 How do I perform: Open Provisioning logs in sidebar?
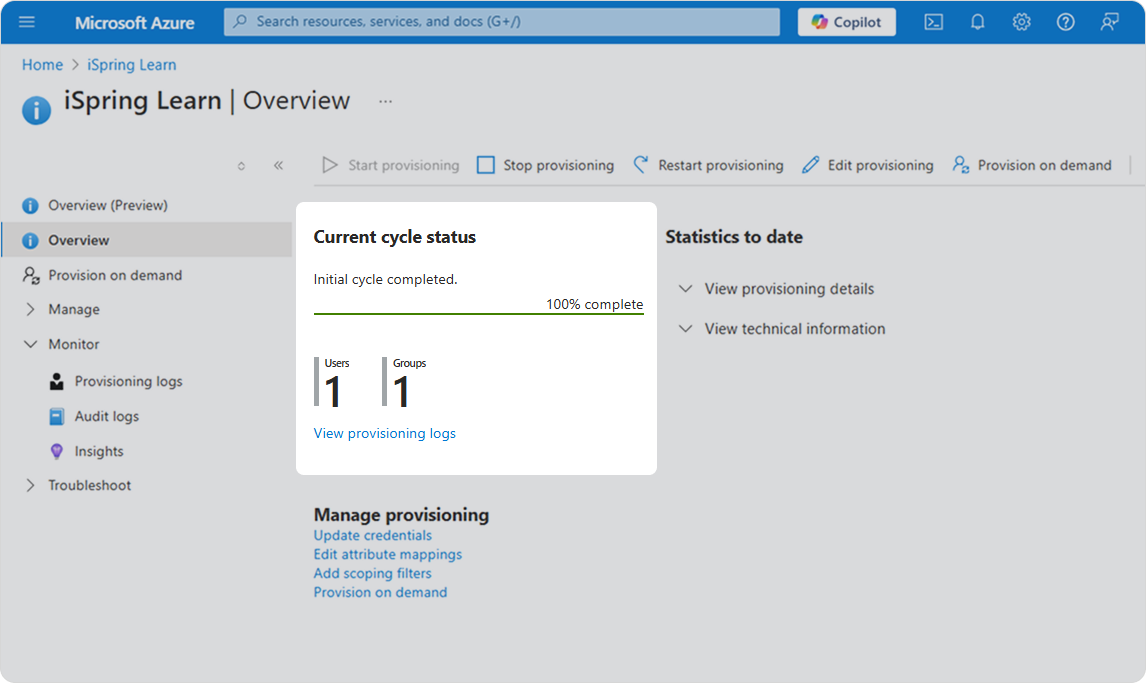coord(129,381)
